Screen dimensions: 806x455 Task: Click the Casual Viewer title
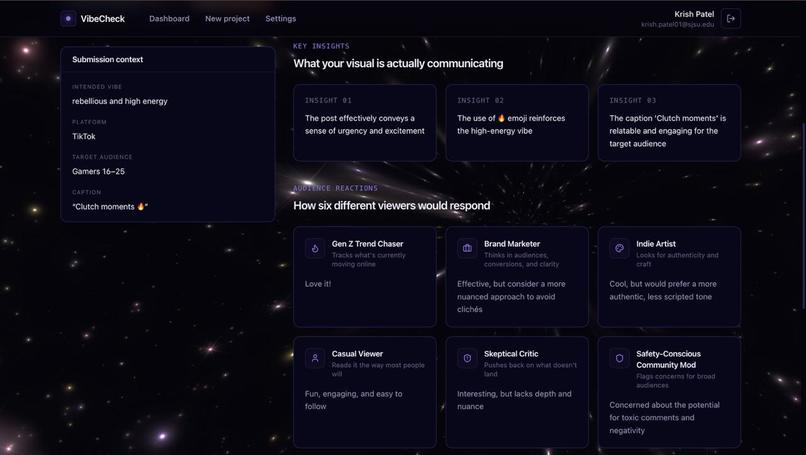[357, 354]
